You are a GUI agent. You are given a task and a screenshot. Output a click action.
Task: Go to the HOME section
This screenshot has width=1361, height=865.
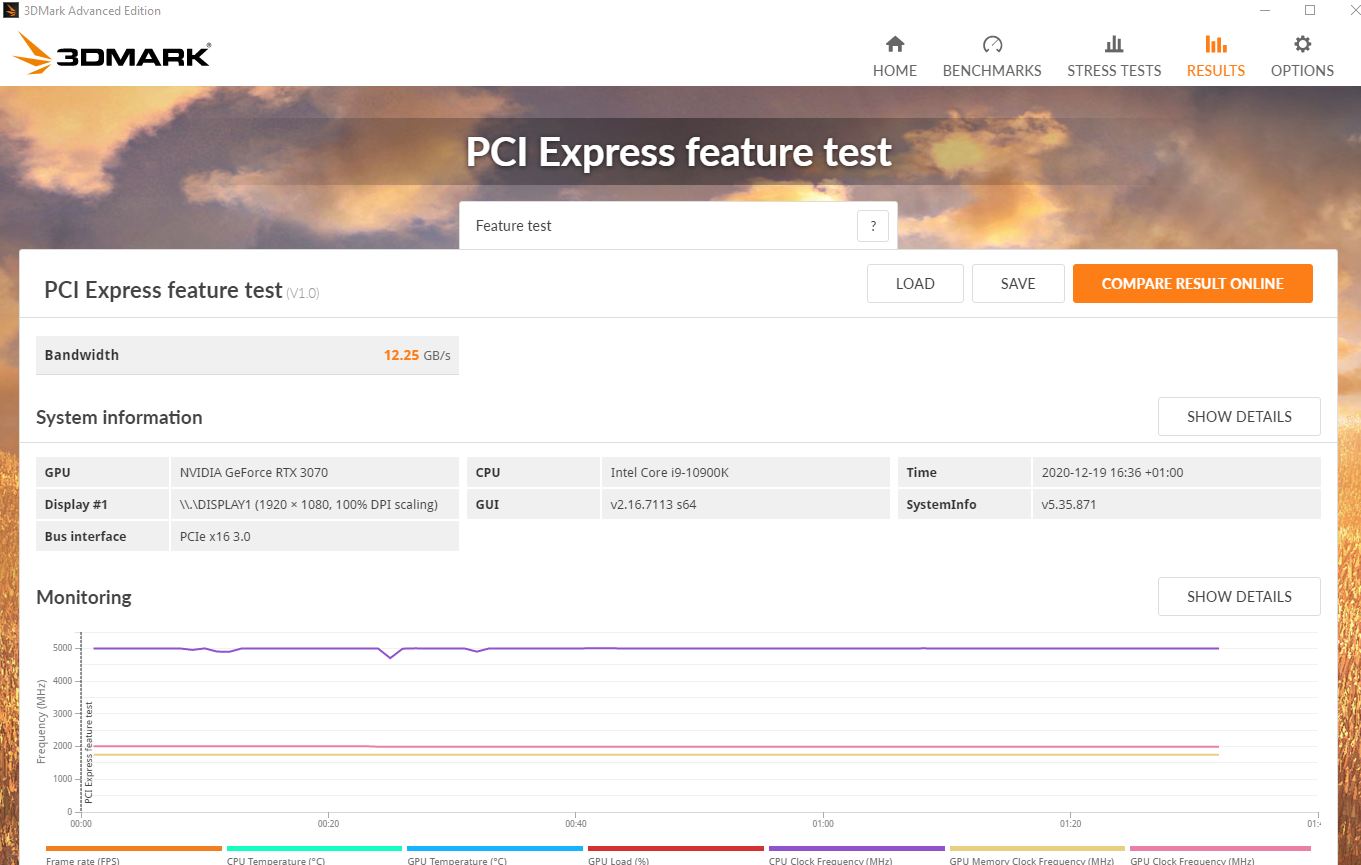coord(894,56)
